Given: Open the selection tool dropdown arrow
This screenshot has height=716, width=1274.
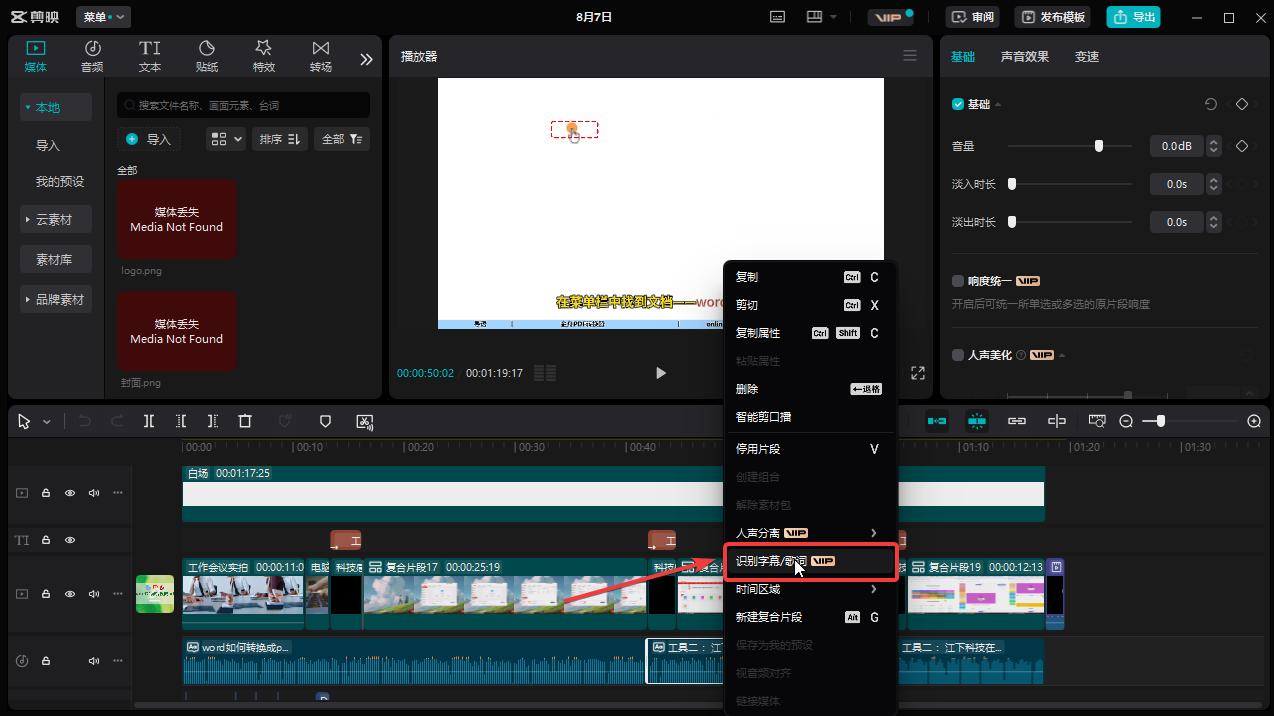Looking at the screenshot, I should (47, 422).
